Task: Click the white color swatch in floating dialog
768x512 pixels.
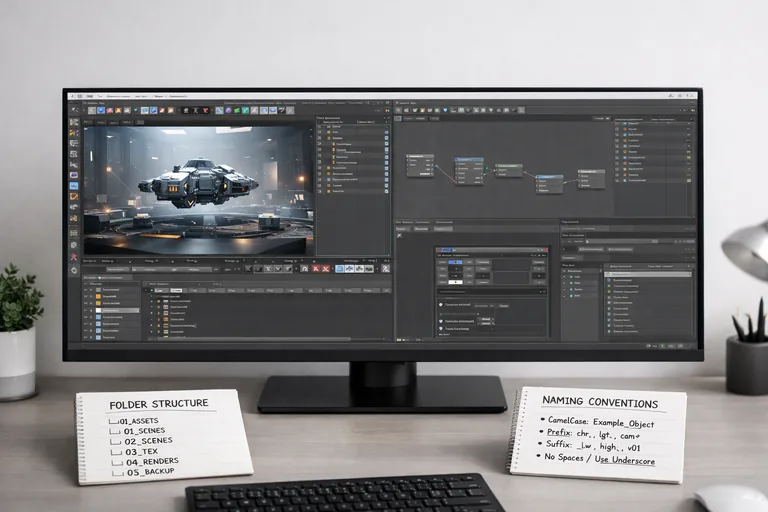Action: [455, 282]
